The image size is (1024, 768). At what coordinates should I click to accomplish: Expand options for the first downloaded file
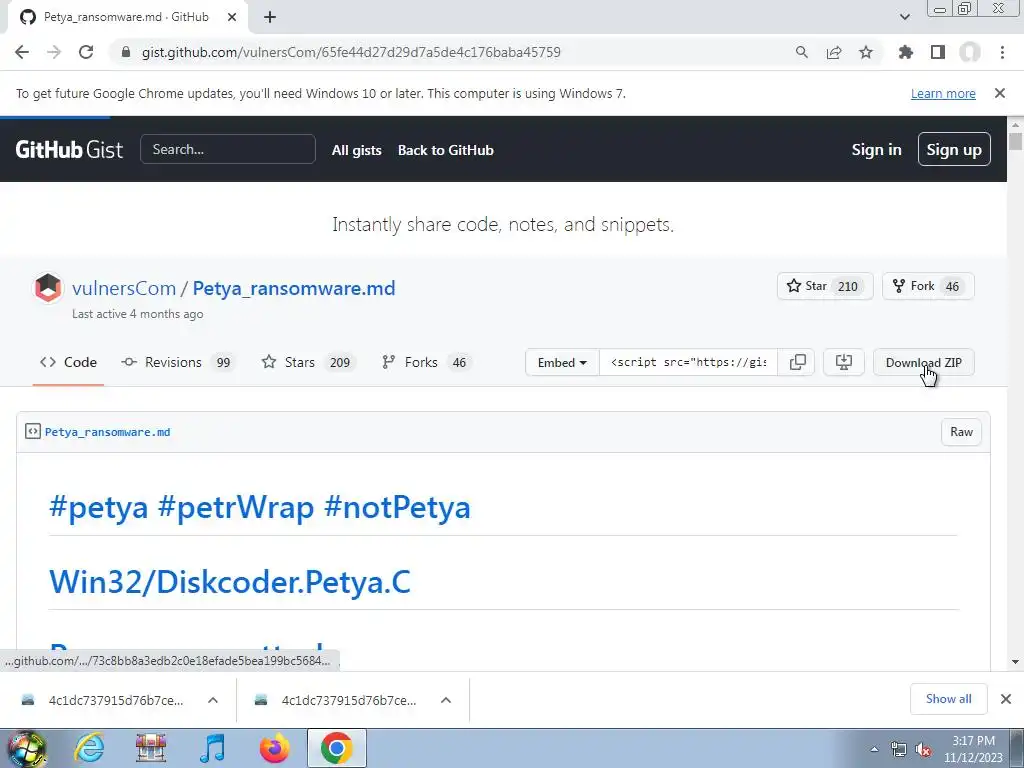tap(213, 700)
